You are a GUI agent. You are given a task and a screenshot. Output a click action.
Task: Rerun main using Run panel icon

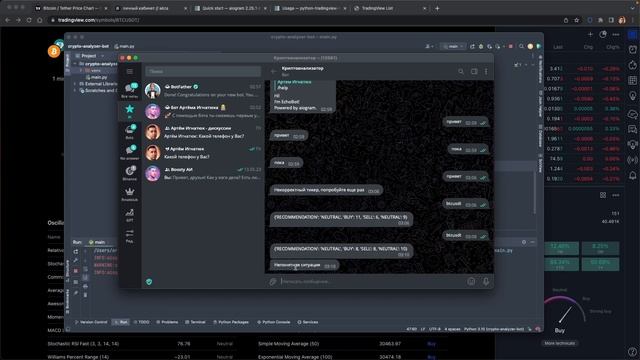pos(76,252)
